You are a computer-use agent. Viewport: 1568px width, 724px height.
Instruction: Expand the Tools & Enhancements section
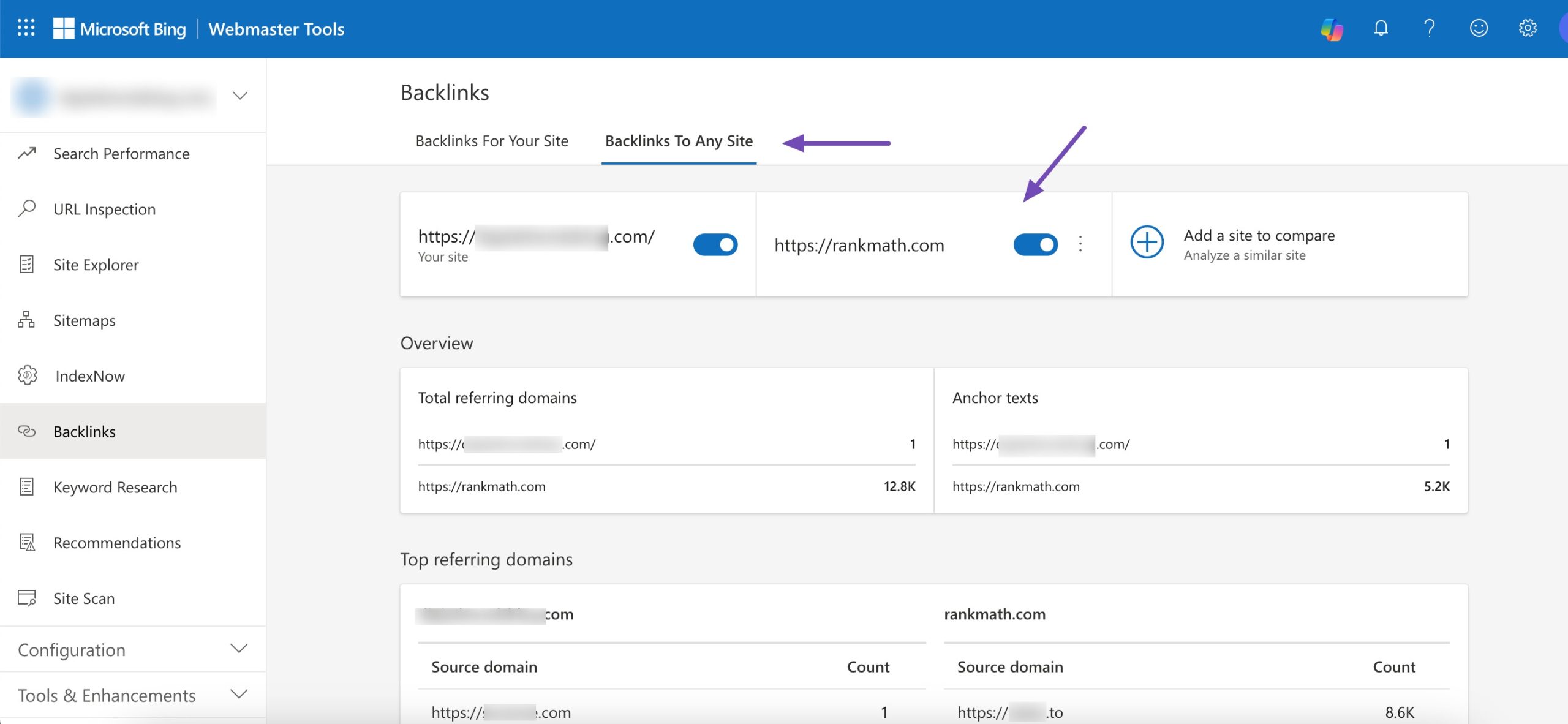(x=133, y=695)
